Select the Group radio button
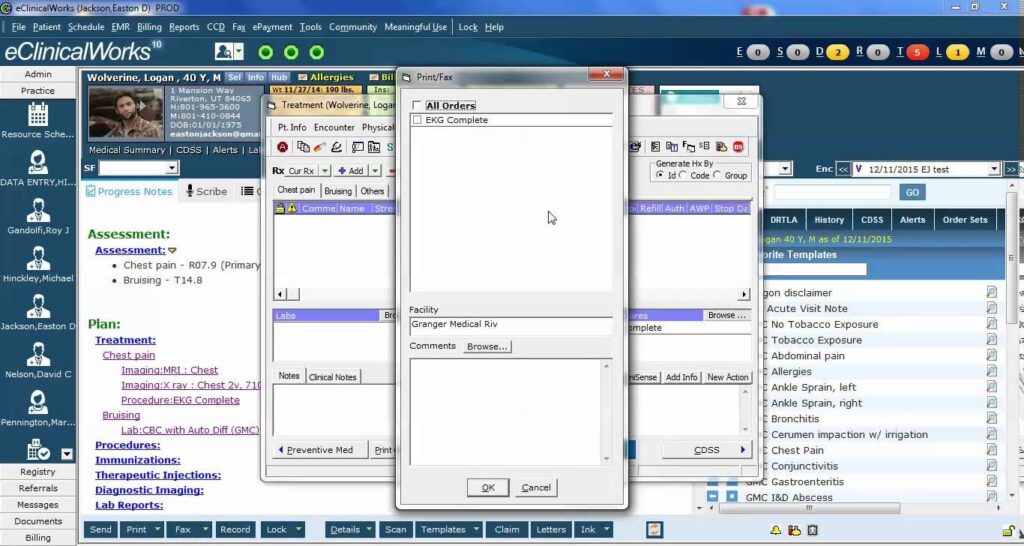The image size is (1024, 546). pyautogui.click(x=717, y=175)
